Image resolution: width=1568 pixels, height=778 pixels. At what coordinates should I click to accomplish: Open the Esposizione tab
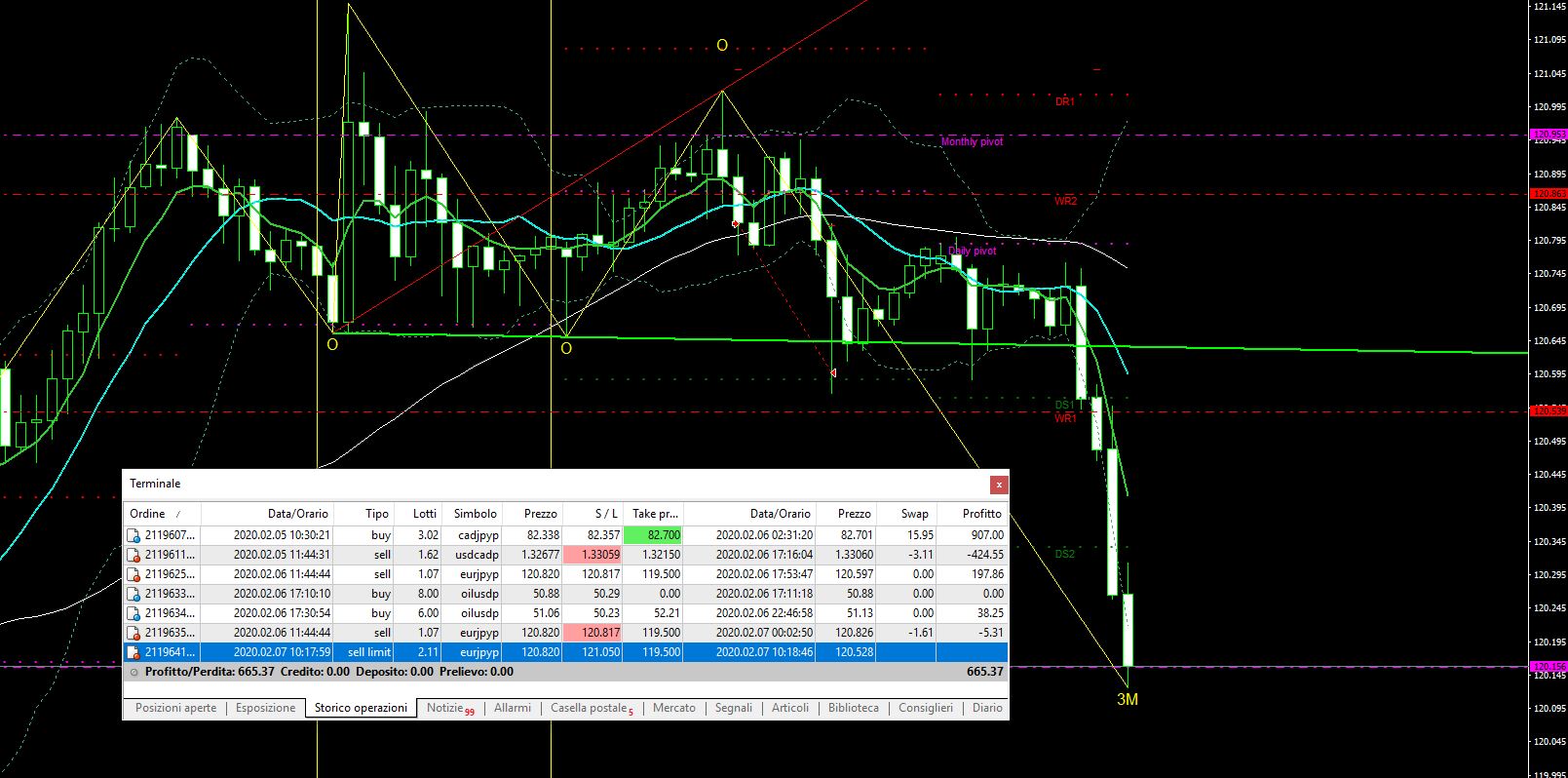(x=265, y=708)
